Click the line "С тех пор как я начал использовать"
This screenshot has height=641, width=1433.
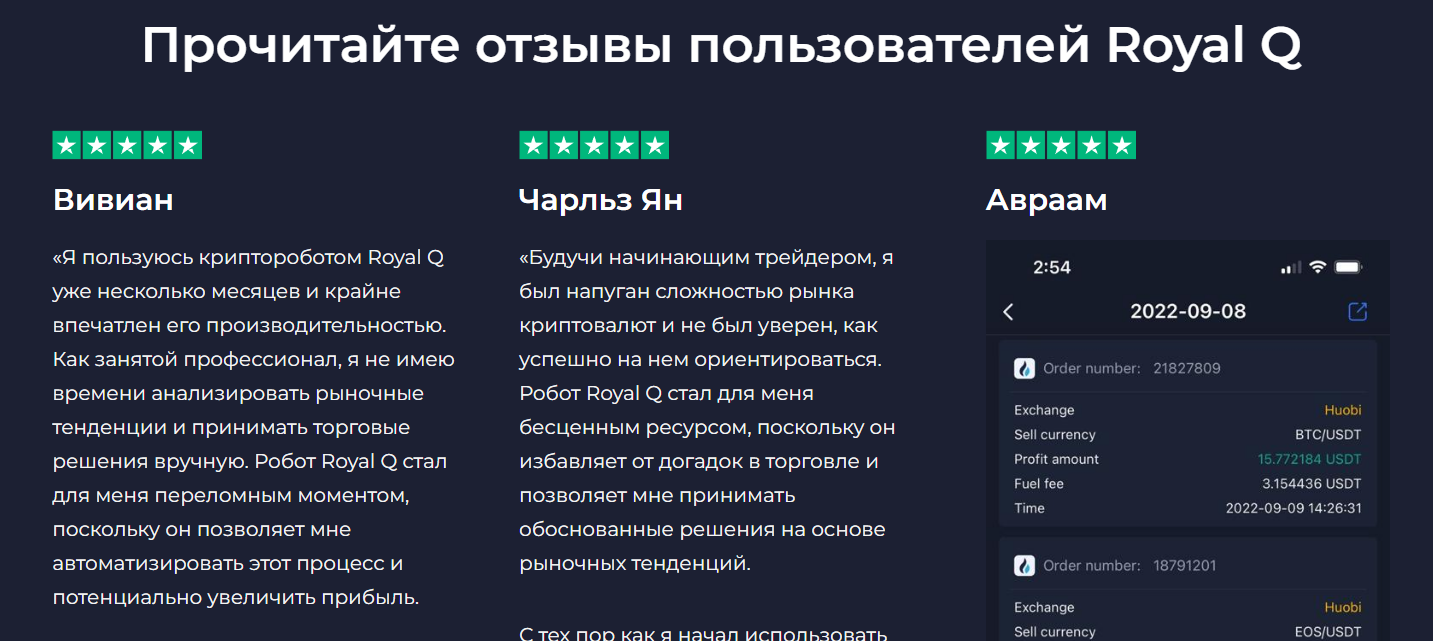[x=703, y=633]
